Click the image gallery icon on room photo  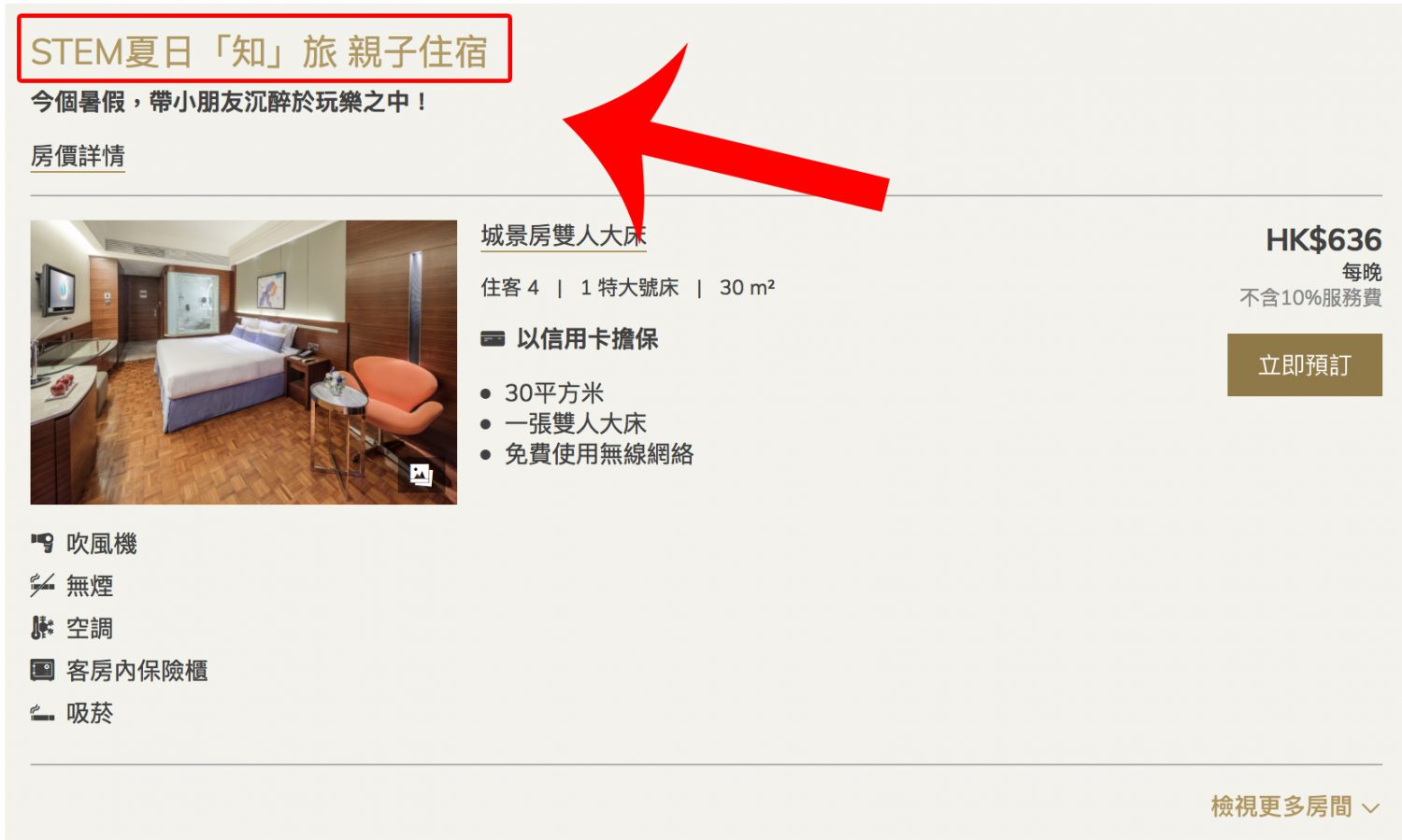click(x=422, y=476)
